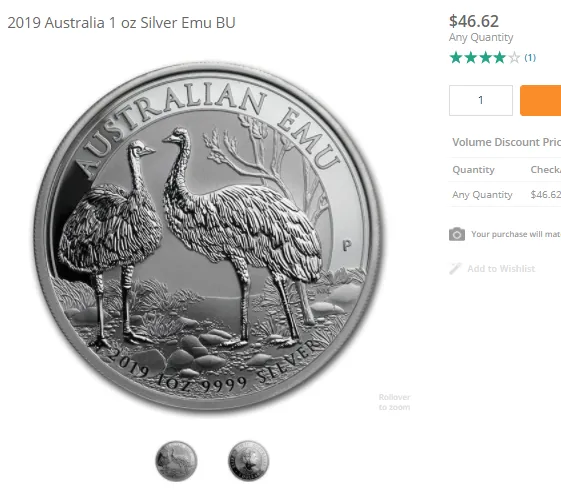Select the emu reverse side thumbnail

[176, 461]
